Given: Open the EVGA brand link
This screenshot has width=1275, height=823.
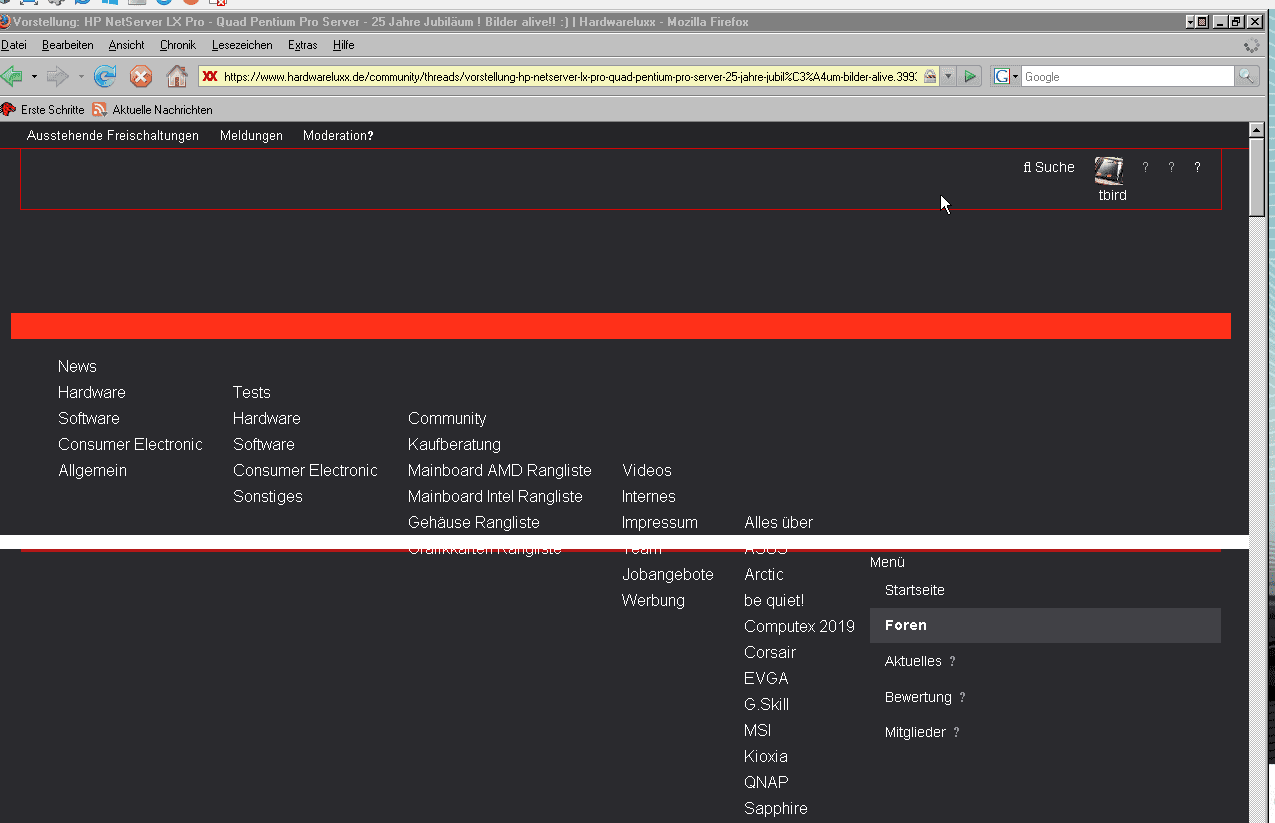Looking at the screenshot, I should click(x=767, y=678).
